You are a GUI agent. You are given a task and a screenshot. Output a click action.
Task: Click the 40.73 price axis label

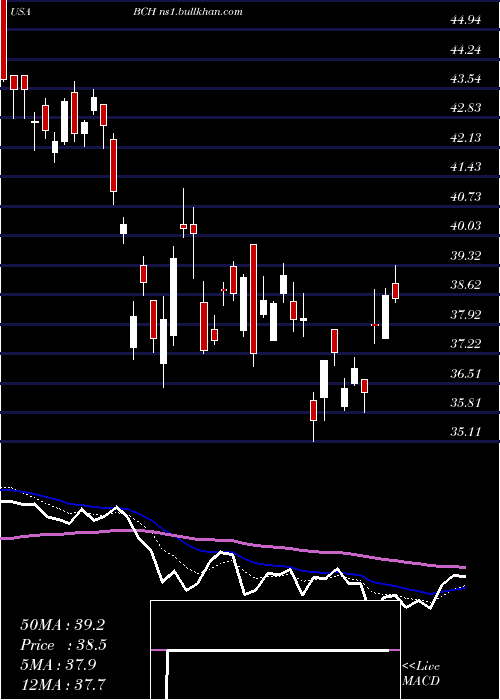pyautogui.click(x=466, y=196)
